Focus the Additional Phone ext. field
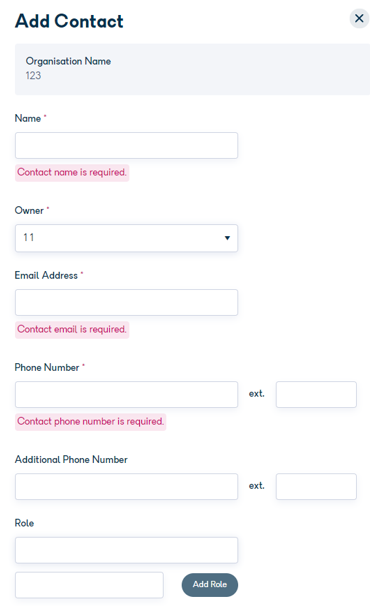The height and width of the screenshot is (614, 379). tap(316, 486)
